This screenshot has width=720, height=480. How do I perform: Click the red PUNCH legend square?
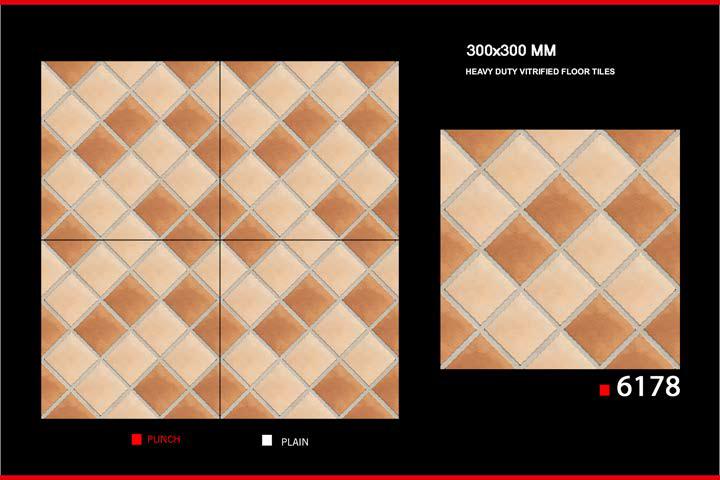[136, 440]
